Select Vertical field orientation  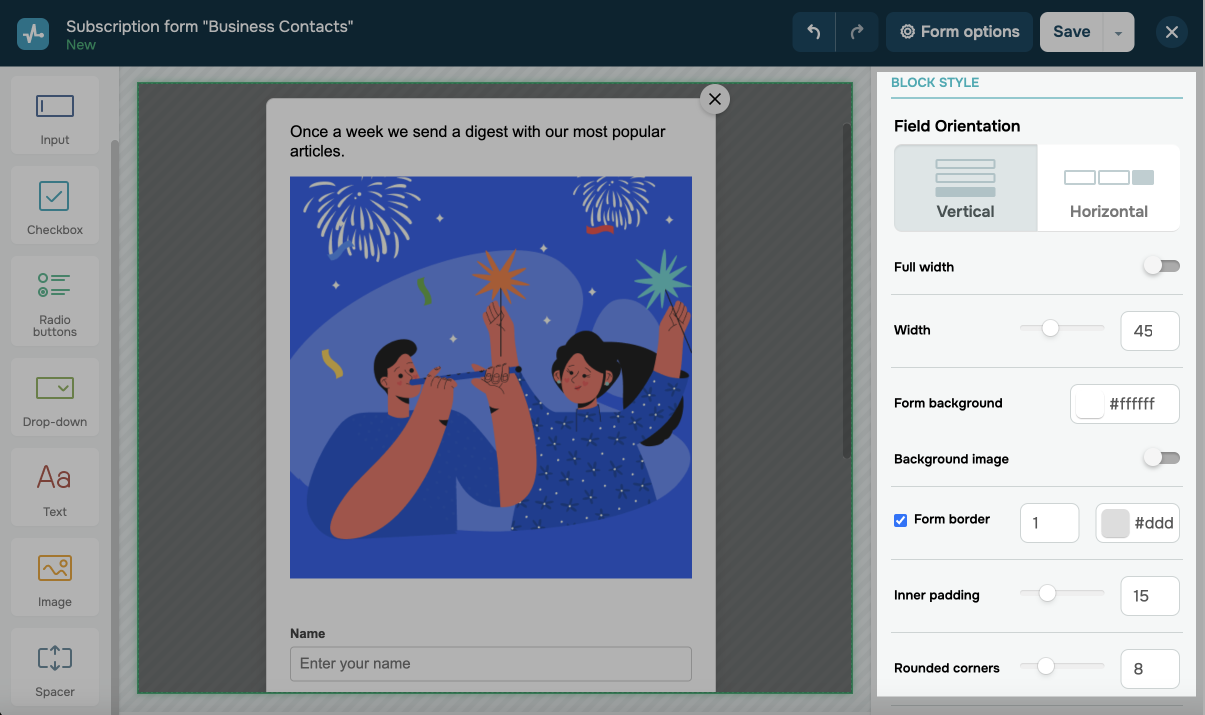click(x=965, y=188)
